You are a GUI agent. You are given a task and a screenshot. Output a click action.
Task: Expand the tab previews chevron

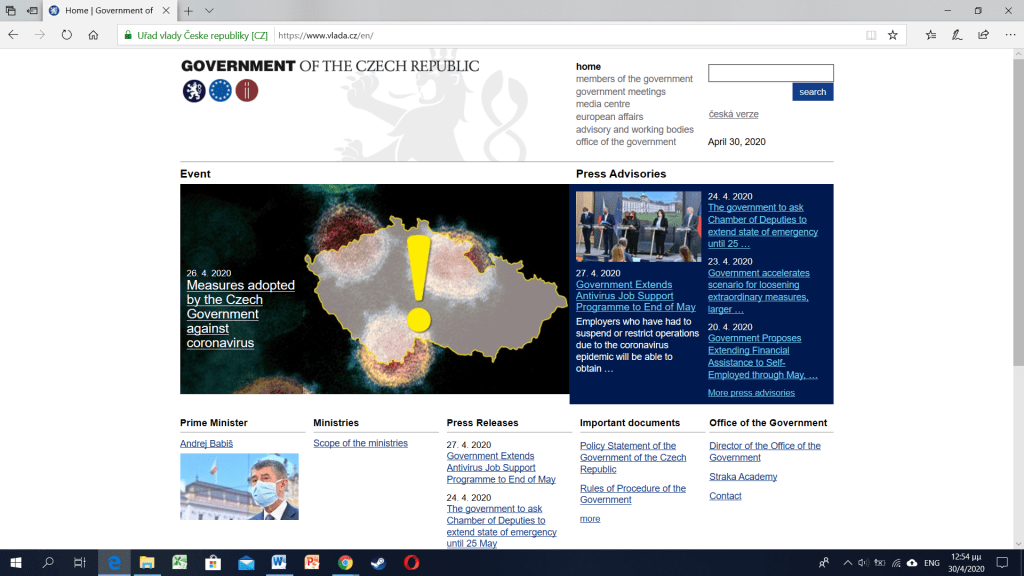click(x=209, y=10)
